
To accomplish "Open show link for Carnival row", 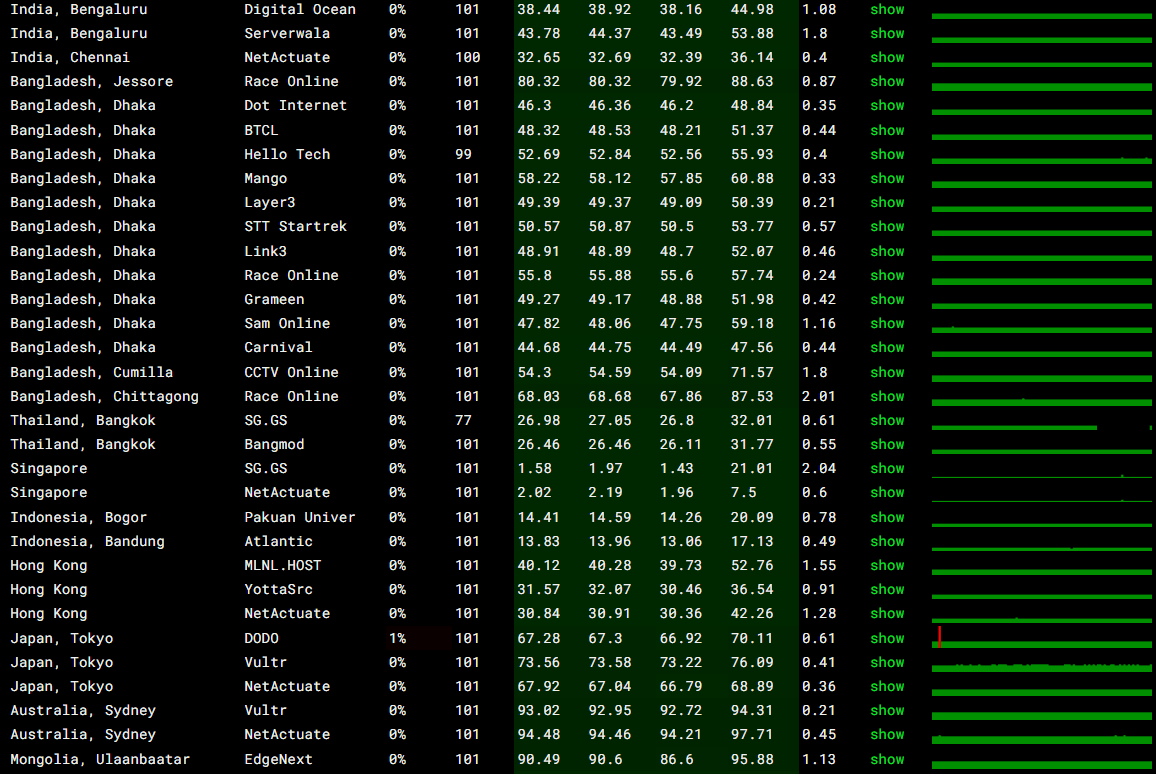I will point(887,348).
